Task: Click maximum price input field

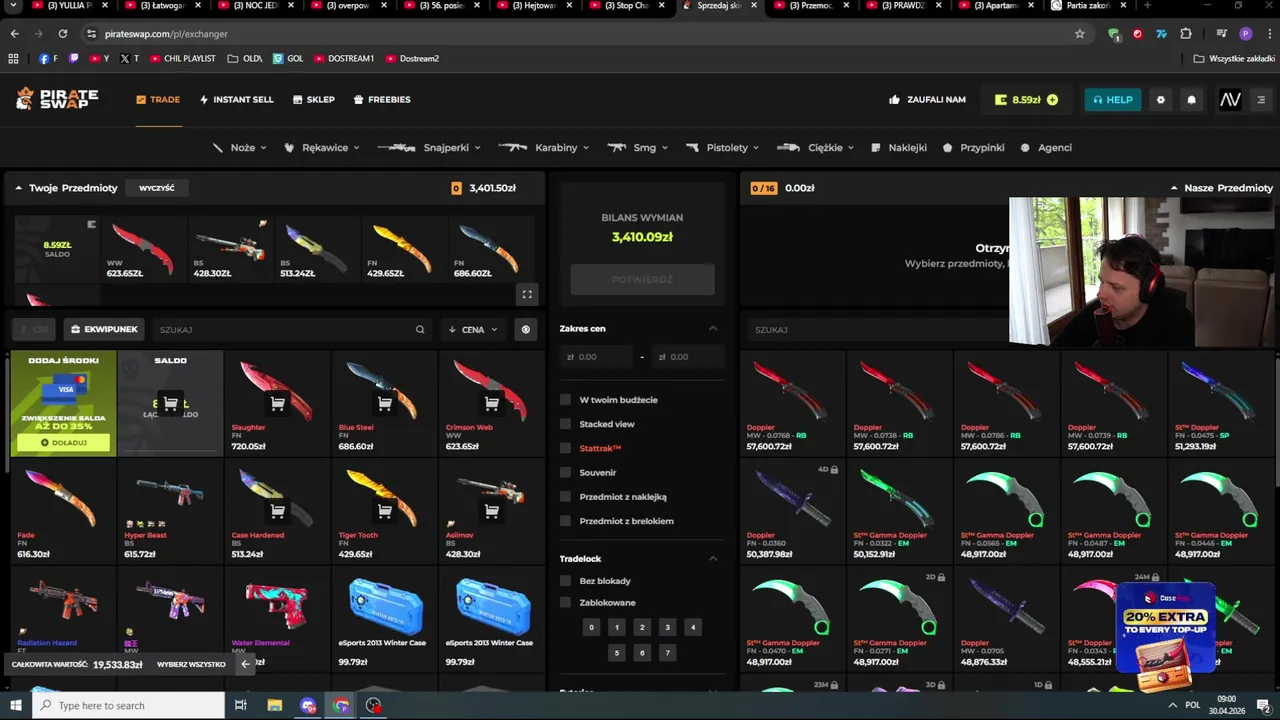Action: pos(689,357)
